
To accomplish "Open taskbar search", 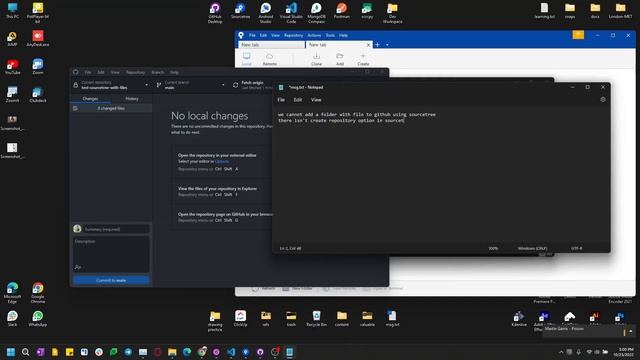I will [x=25, y=352].
